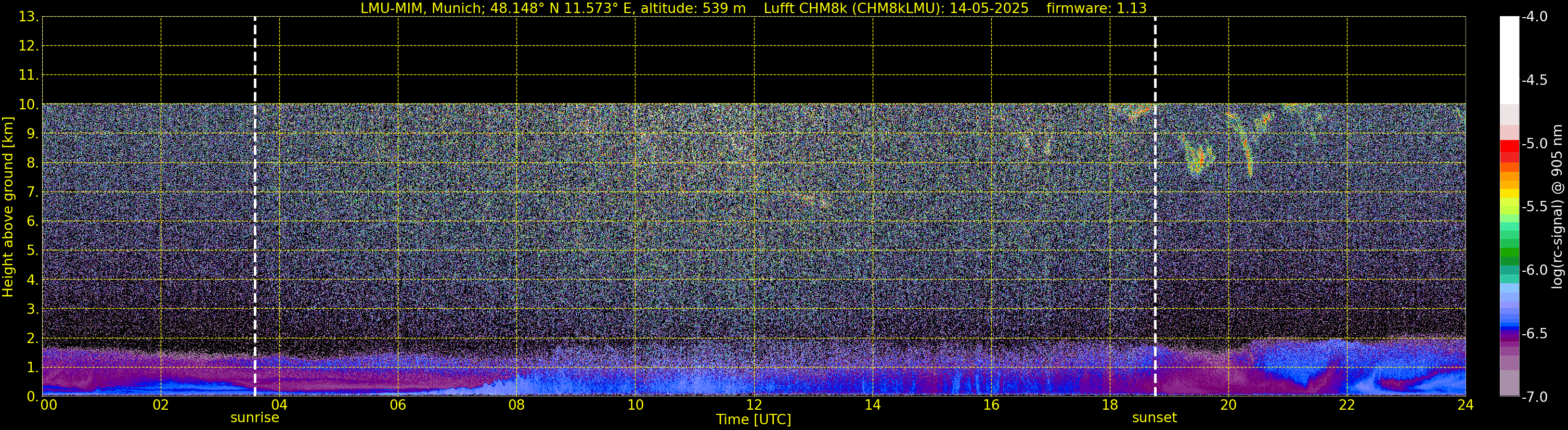Image resolution: width=1568 pixels, height=430 pixels.
Task: Click the height axis tick '10.'
Action: (x=29, y=105)
